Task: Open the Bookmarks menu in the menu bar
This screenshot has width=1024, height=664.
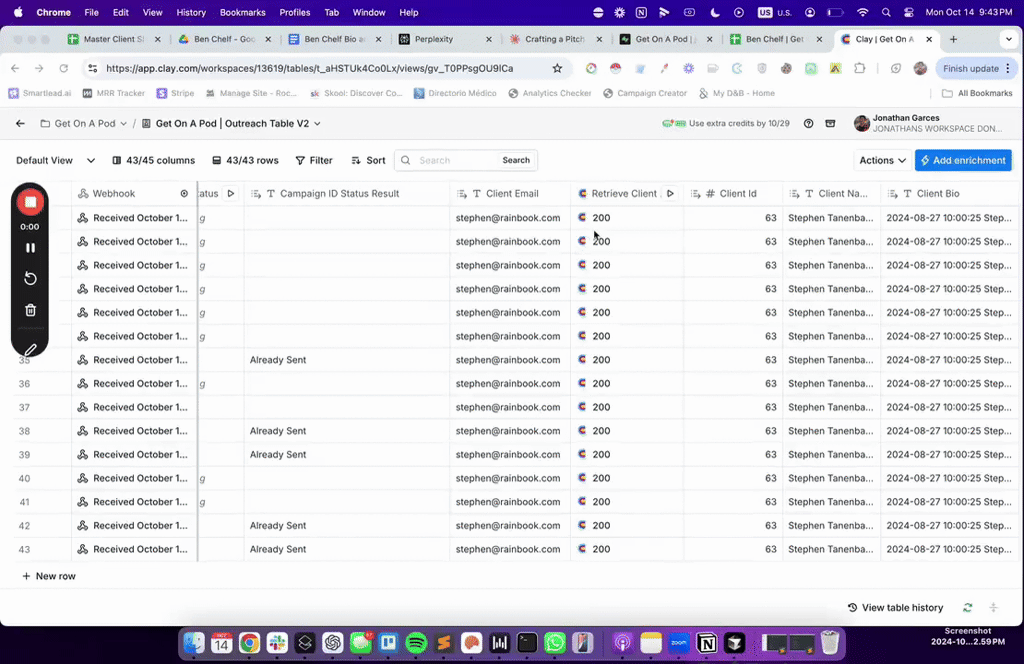Action: [x=242, y=12]
